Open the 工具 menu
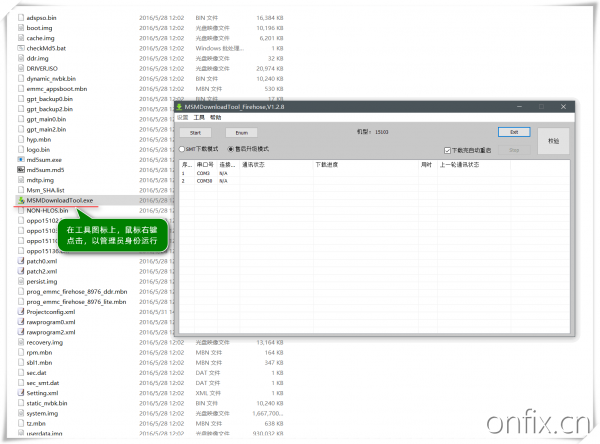This screenshot has width=600, height=444. 199,117
